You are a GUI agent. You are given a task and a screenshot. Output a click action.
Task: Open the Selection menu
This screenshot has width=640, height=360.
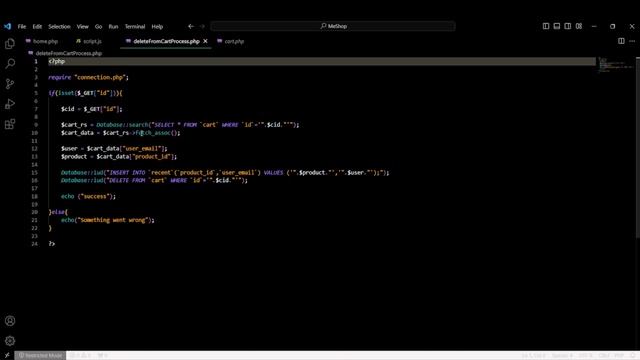[59, 27]
